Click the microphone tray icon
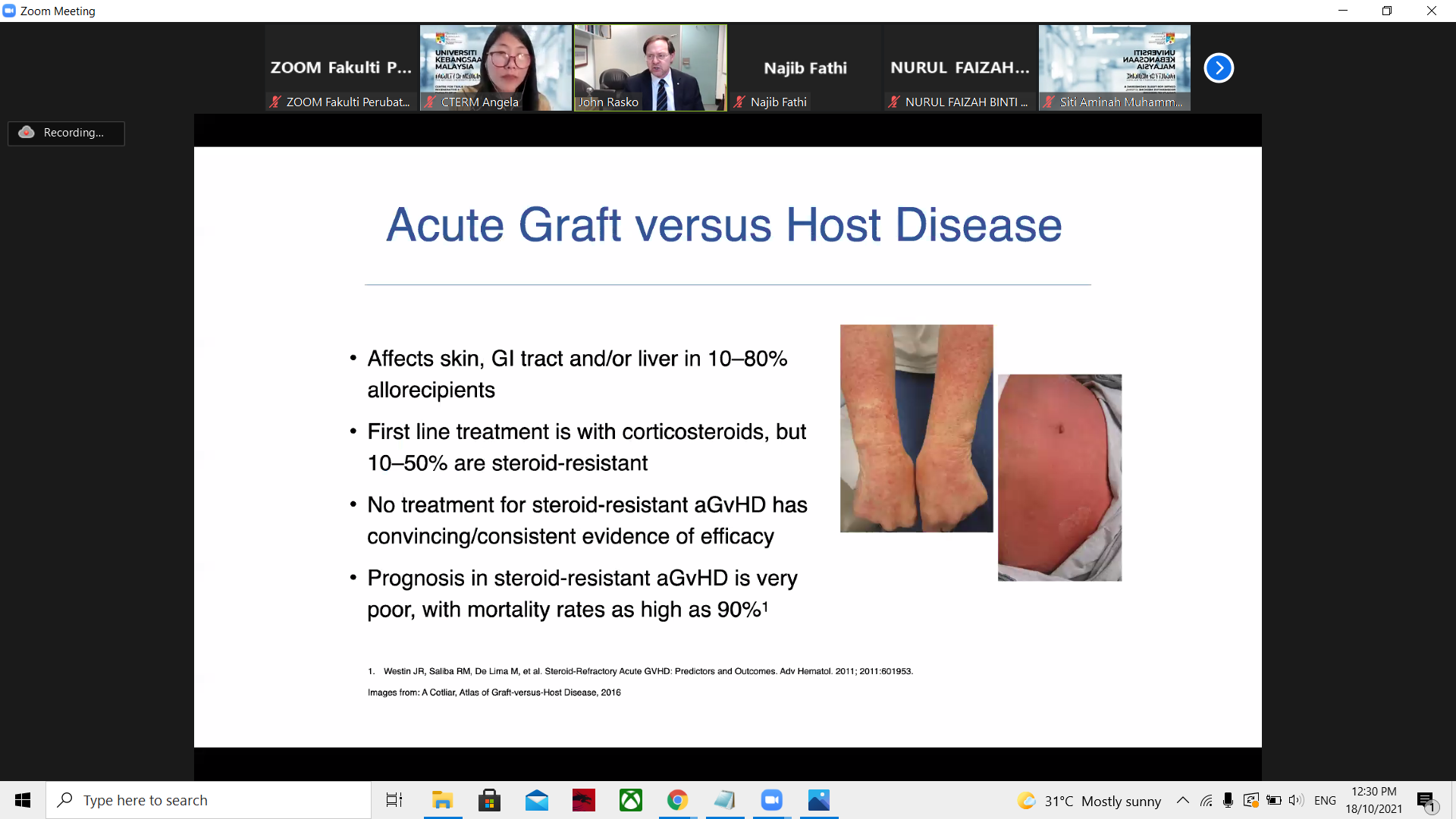The image size is (1456, 819). tap(1228, 800)
